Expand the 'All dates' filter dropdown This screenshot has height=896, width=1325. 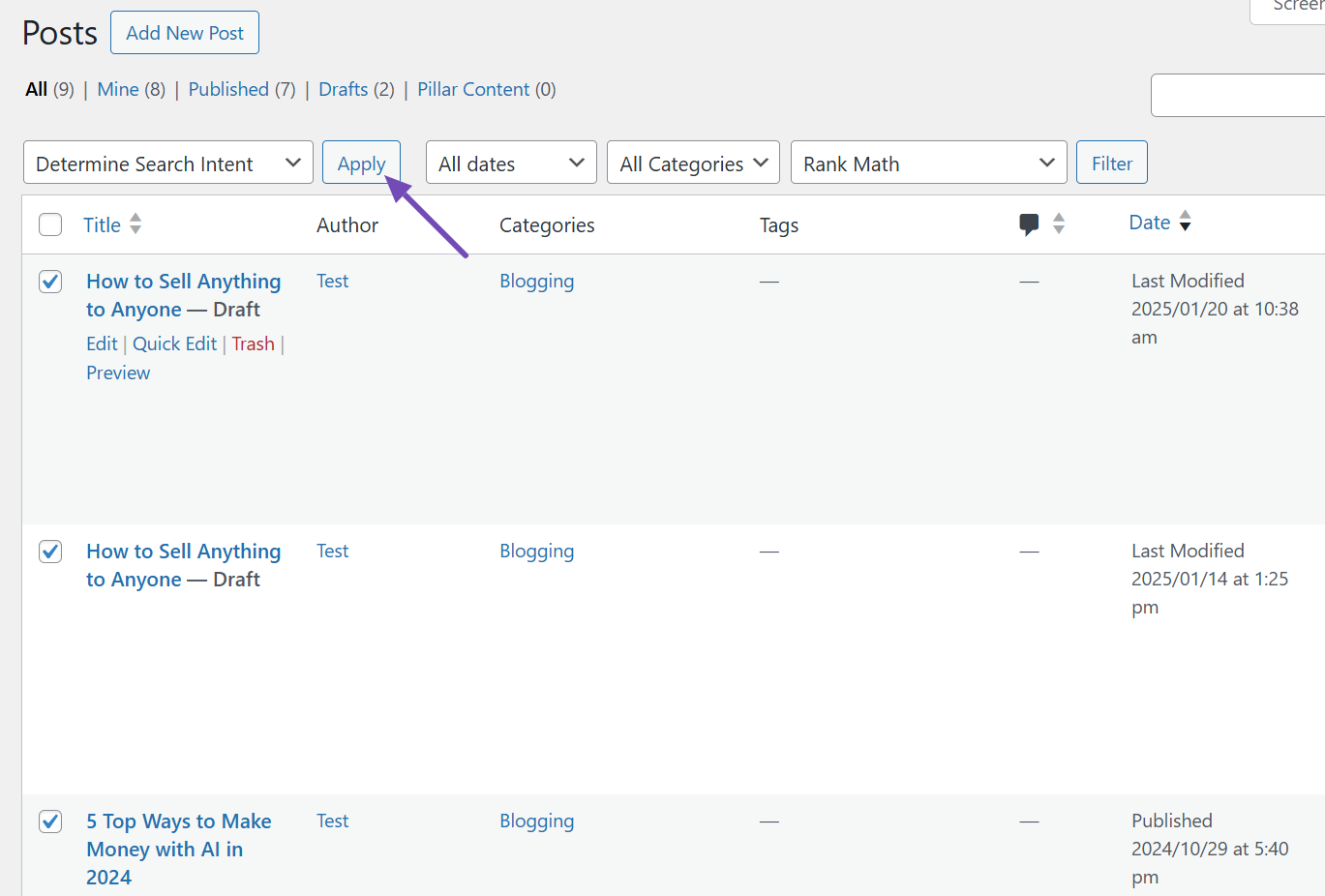click(511, 163)
